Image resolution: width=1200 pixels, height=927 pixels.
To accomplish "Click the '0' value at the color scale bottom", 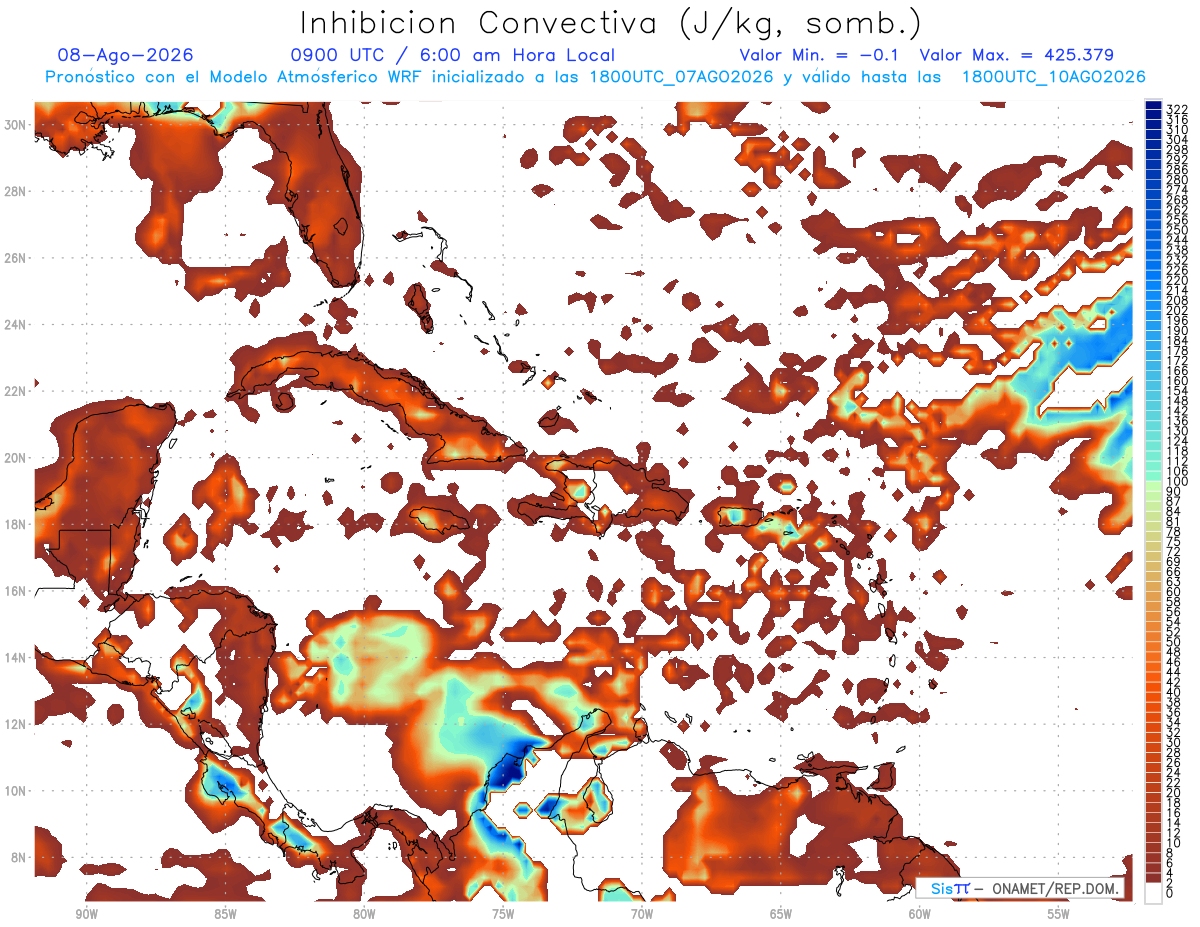I will click(1170, 893).
